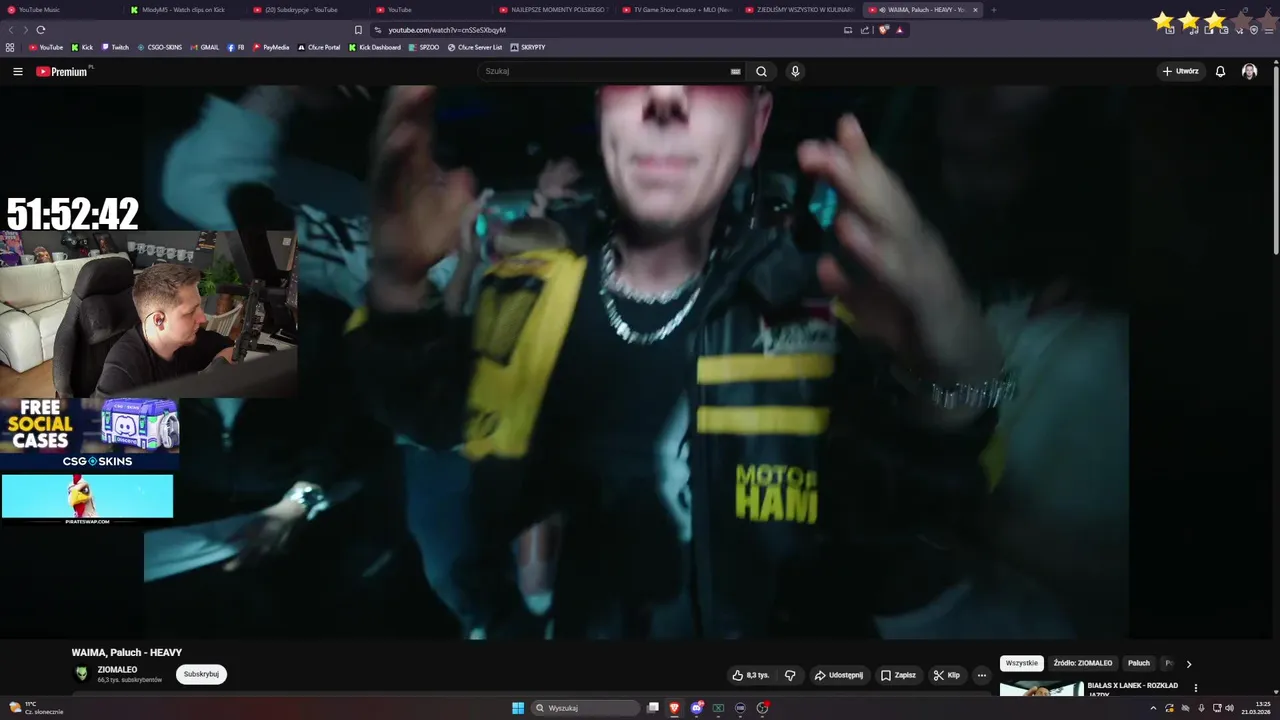1280x720 pixels.
Task: Click the magnifier search button
Action: coord(761,71)
